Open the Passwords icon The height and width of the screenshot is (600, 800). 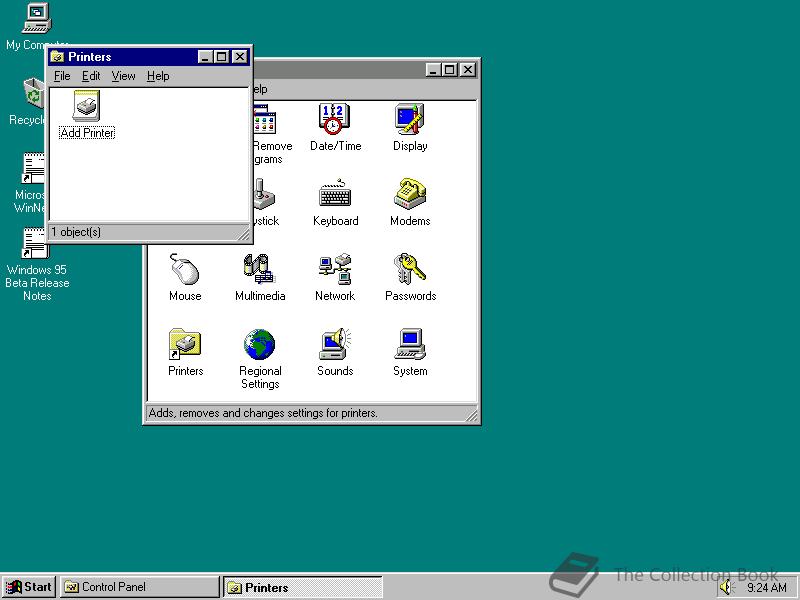click(x=410, y=269)
